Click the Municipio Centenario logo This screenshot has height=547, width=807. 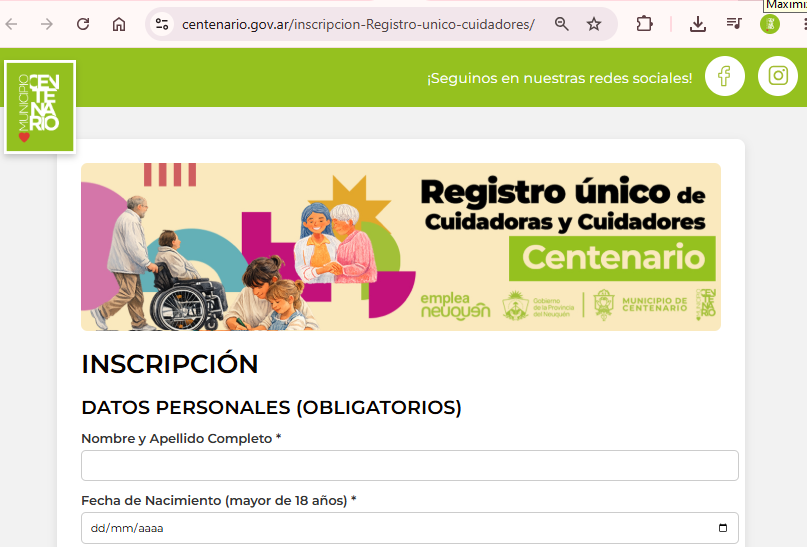tap(40, 107)
